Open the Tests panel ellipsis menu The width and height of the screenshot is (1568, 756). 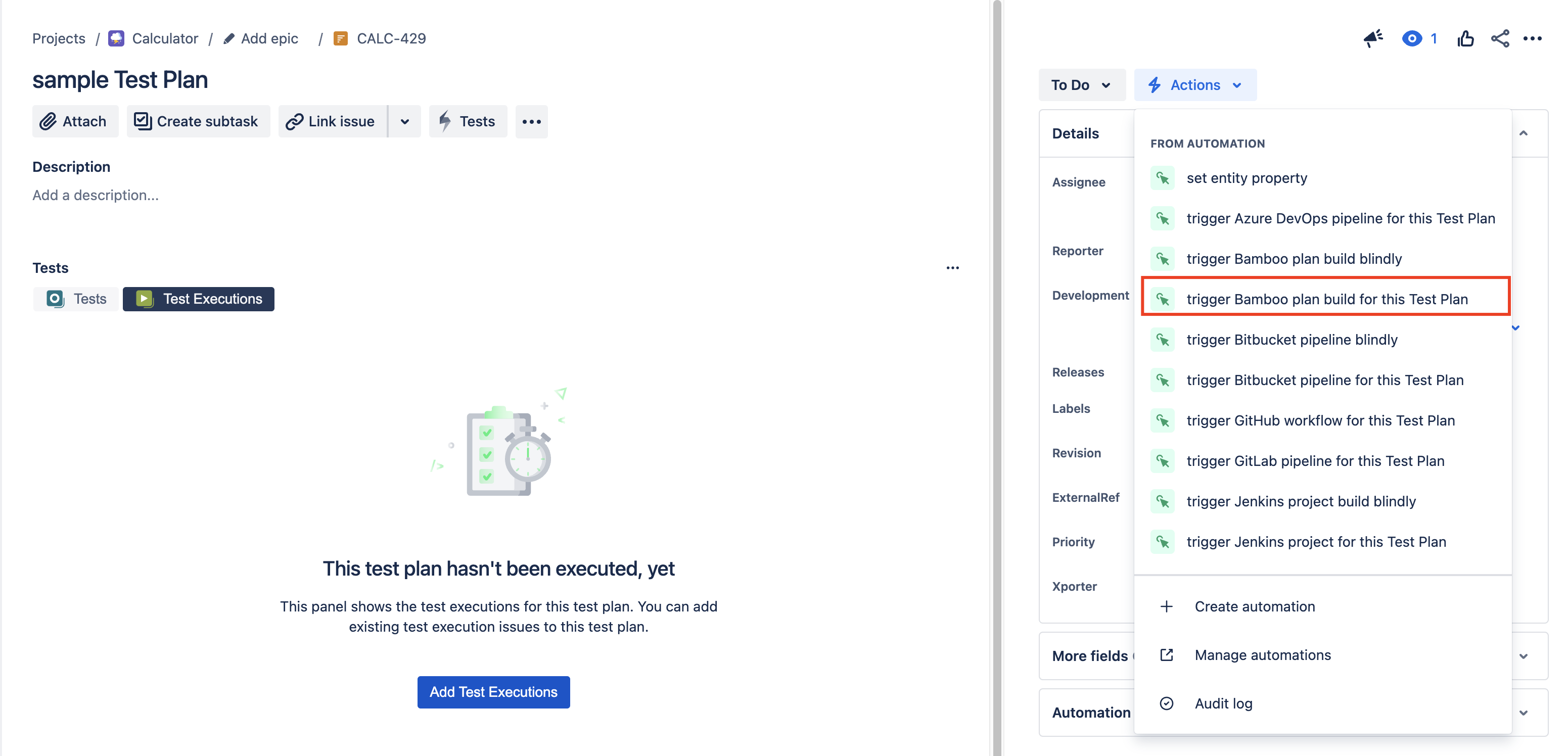(x=953, y=268)
